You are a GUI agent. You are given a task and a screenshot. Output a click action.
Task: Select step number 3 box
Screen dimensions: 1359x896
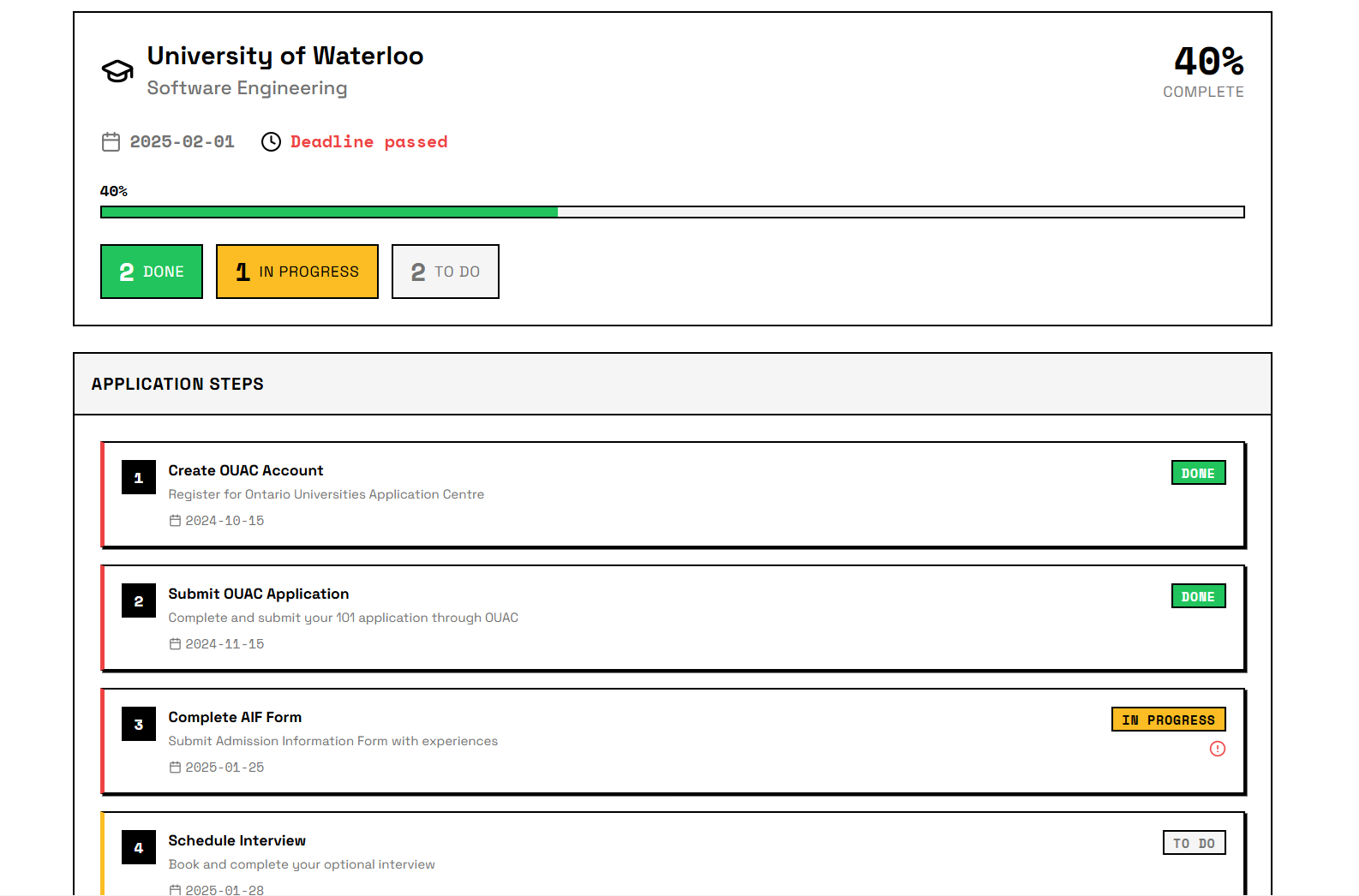[x=139, y=725]
